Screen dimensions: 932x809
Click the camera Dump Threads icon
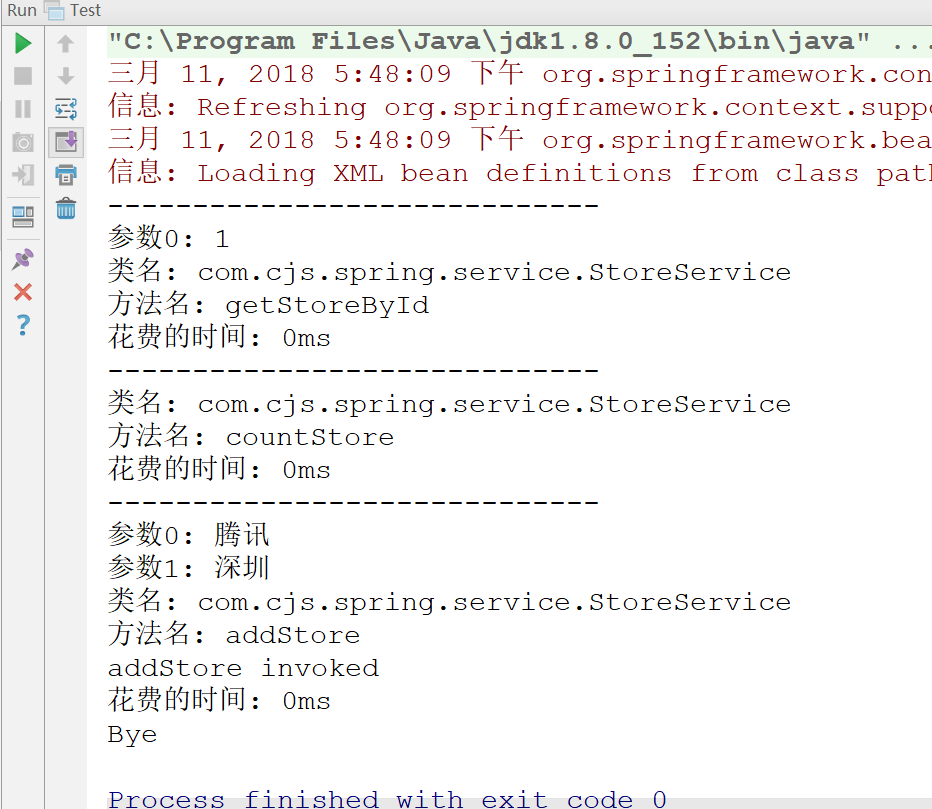23,142
